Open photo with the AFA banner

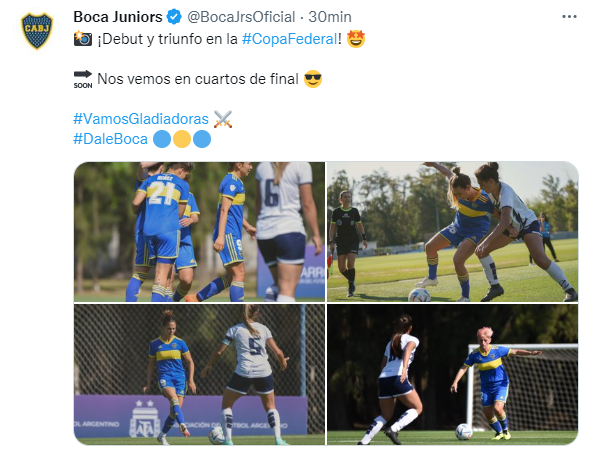pyautogui.click(x=199, y=375)
